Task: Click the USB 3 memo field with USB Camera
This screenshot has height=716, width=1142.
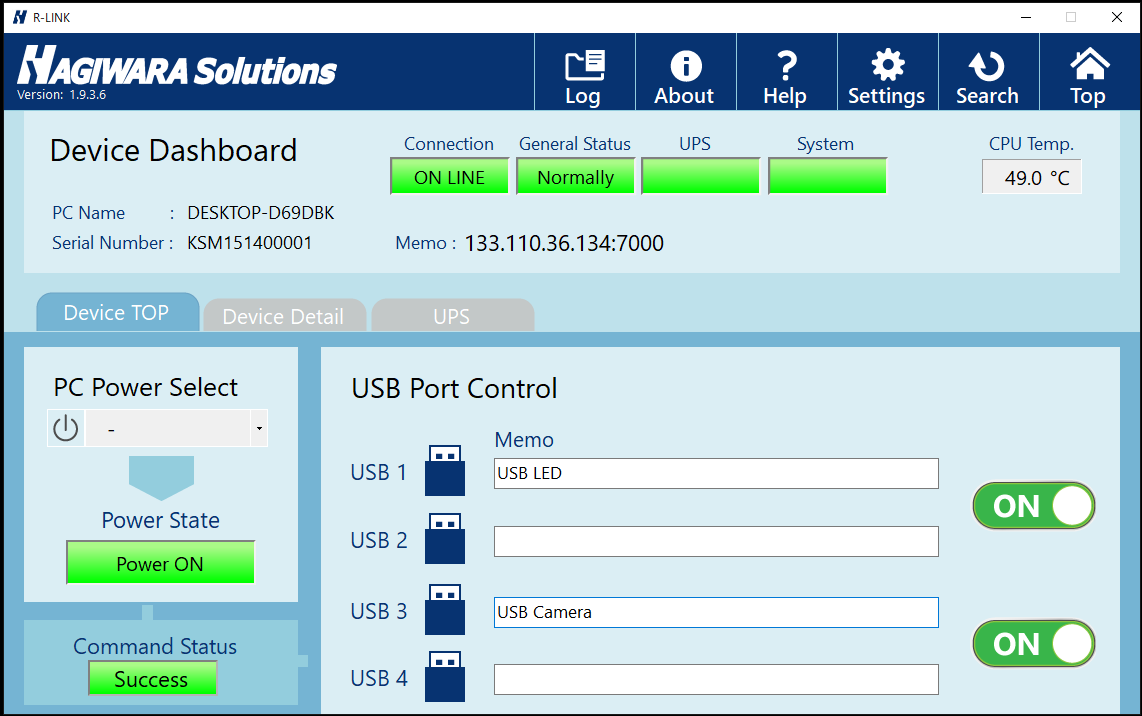Action: tap(716, 613)
